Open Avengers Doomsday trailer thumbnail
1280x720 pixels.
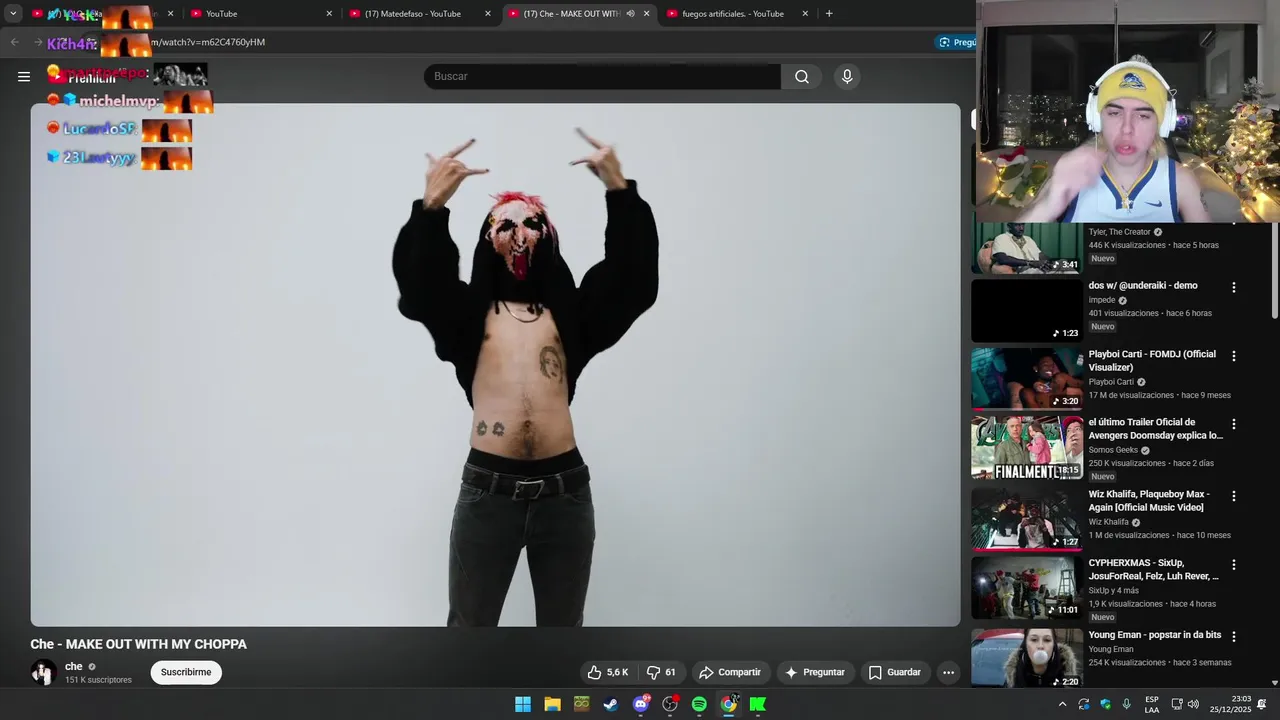[1027, 448]
